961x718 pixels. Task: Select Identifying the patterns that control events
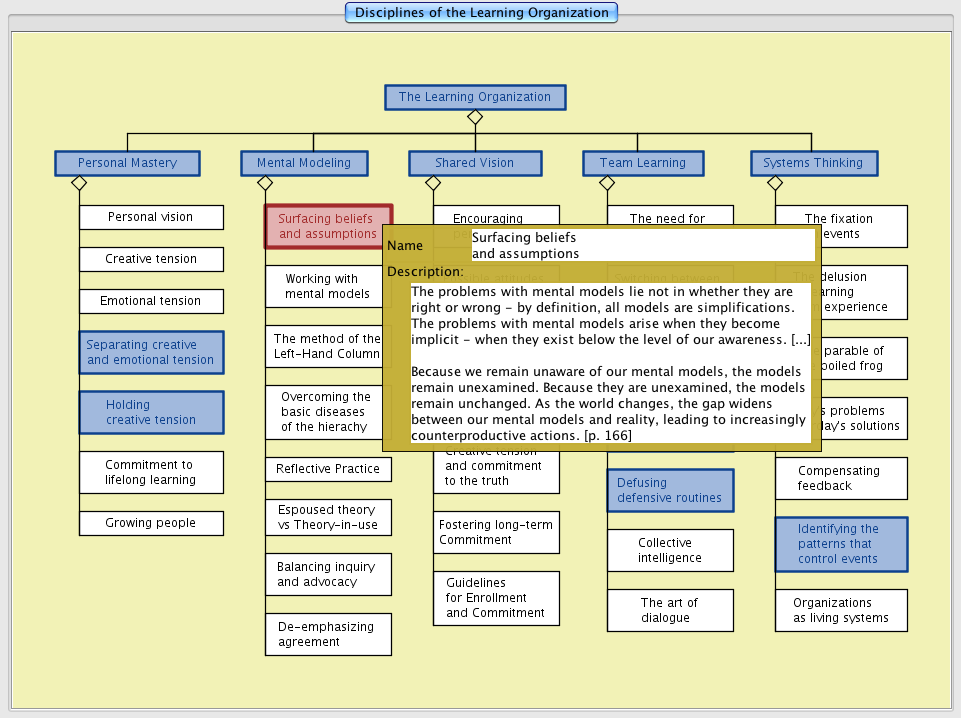(x=840, y=544)
